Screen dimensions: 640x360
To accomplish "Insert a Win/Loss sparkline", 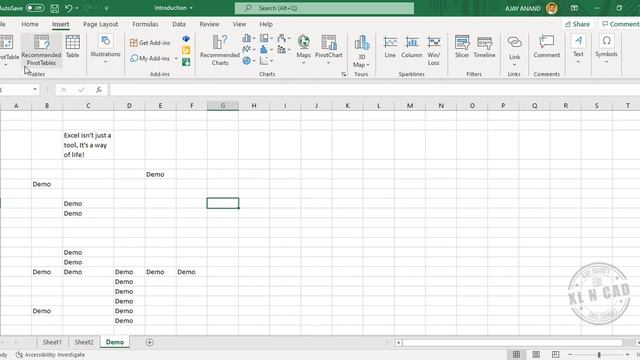I will click(x=433, y=51).
